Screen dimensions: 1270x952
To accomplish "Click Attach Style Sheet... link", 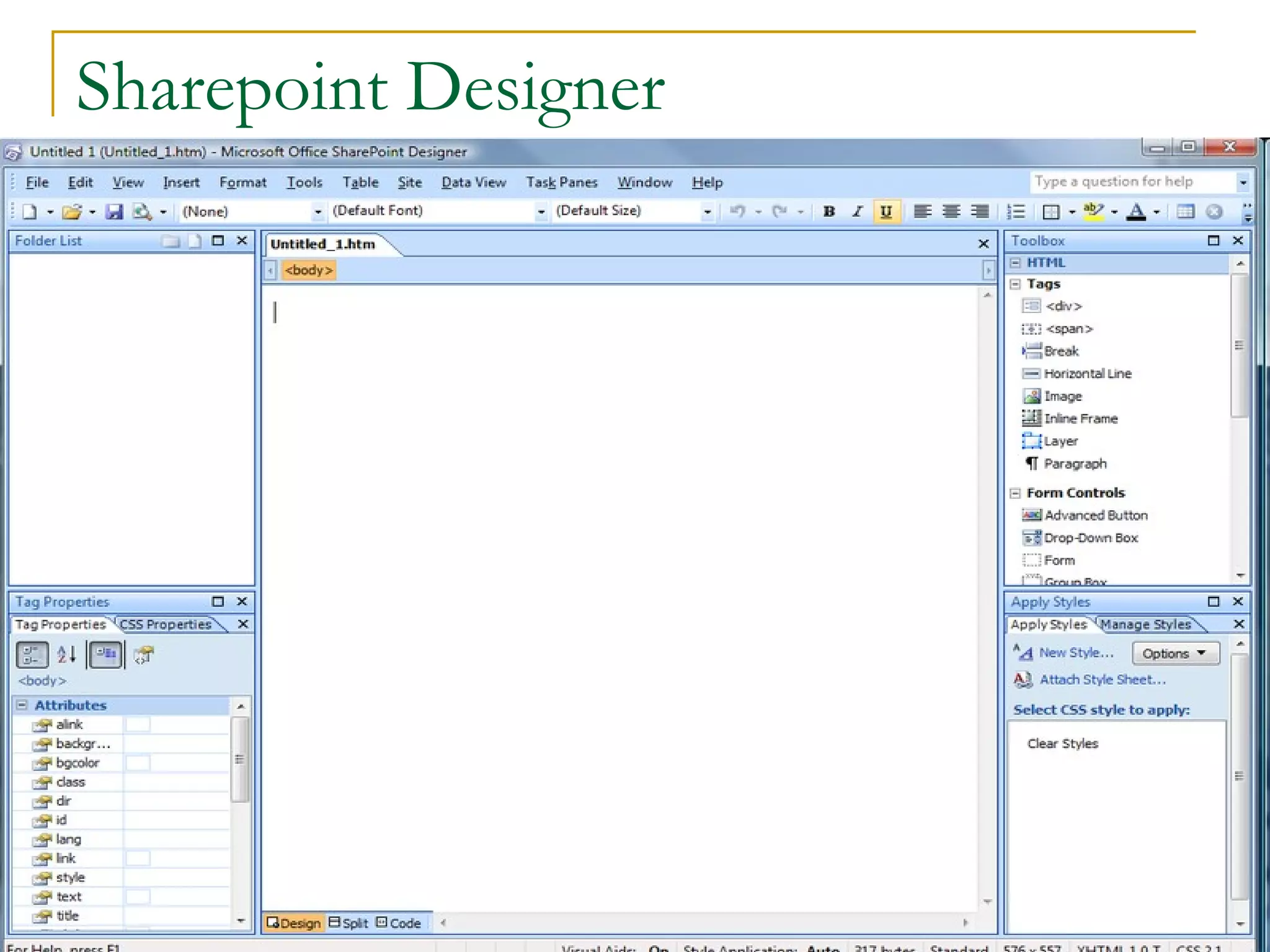I will [1102, 680].
